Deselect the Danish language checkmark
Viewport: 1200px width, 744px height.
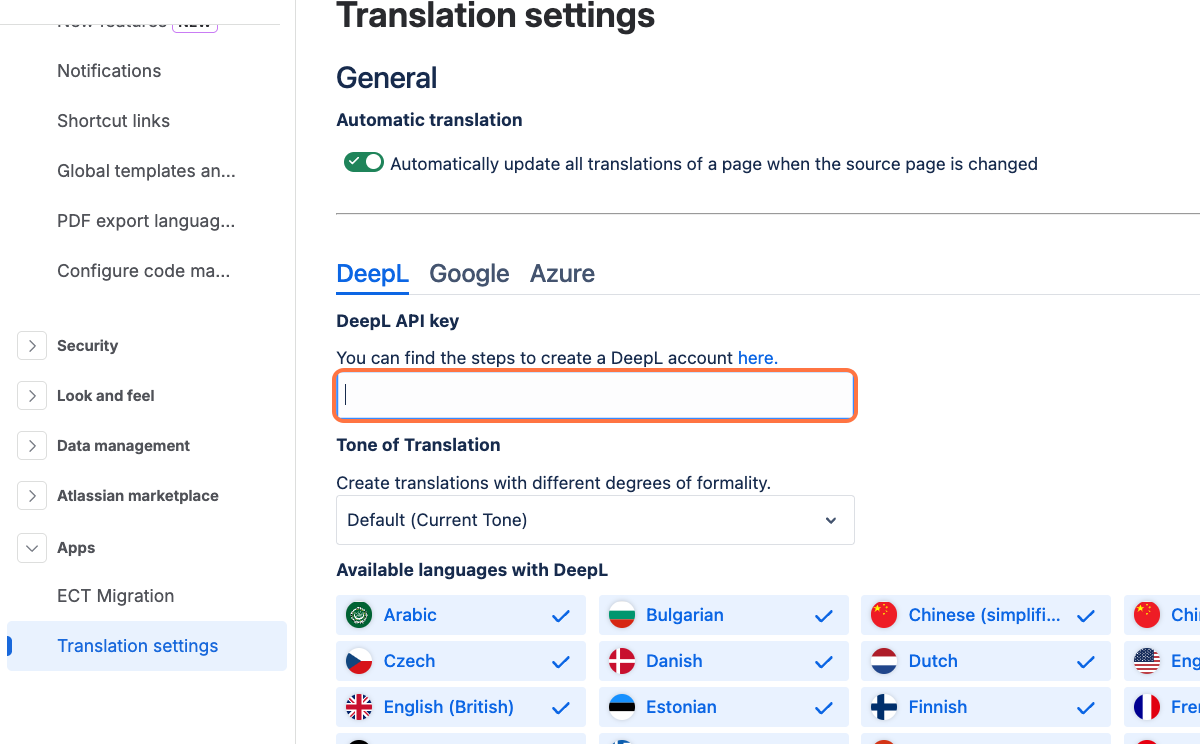coord(824,662)
